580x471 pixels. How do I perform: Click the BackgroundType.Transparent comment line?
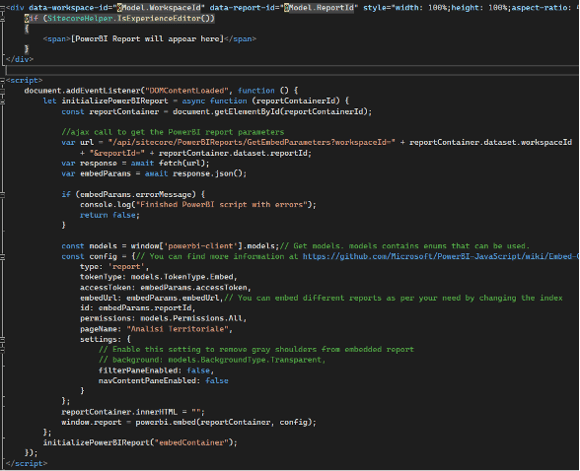(x=212, y=360)
